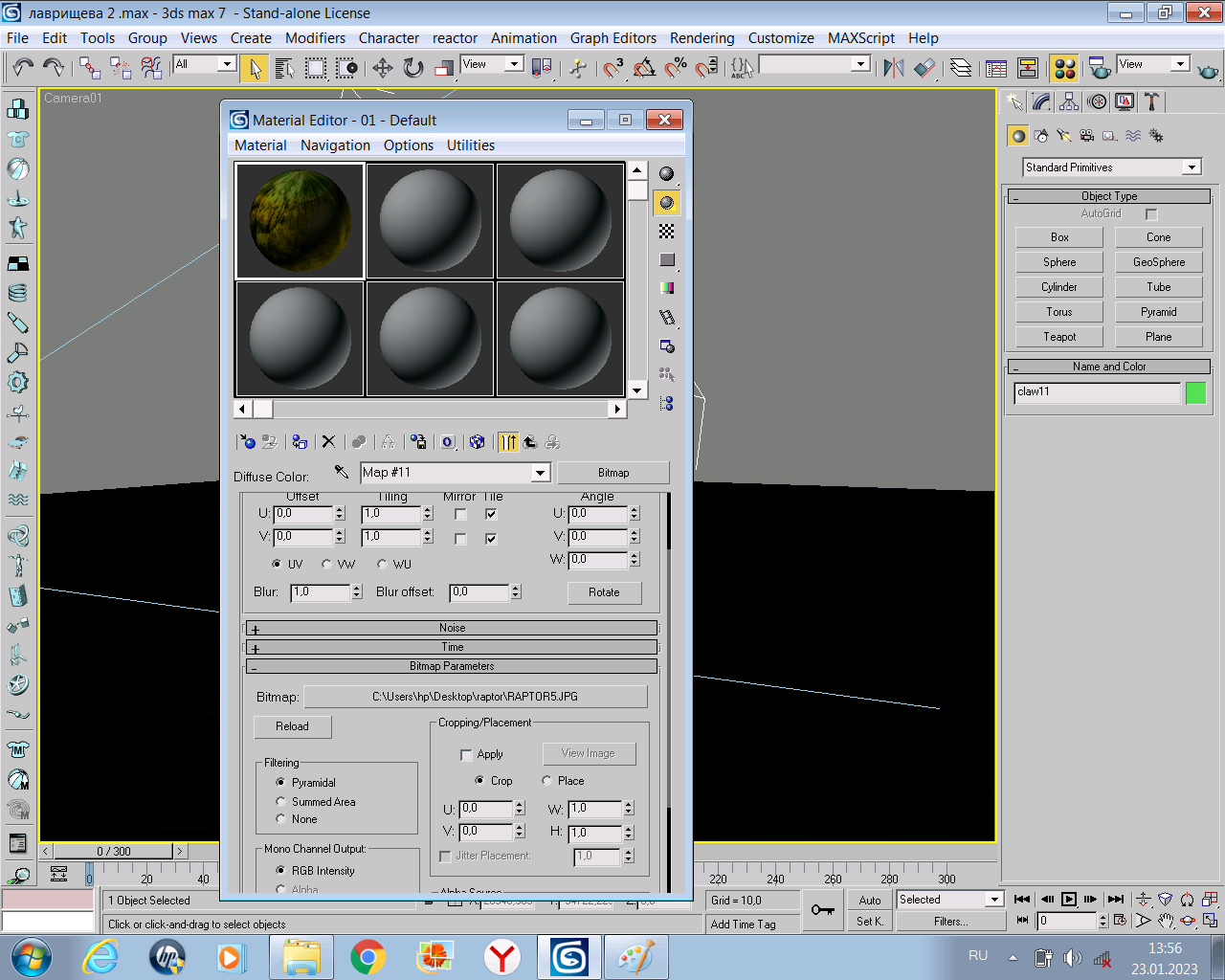Pick material from object eyedropper
The image size is (1225, 980).
[342, 472]
